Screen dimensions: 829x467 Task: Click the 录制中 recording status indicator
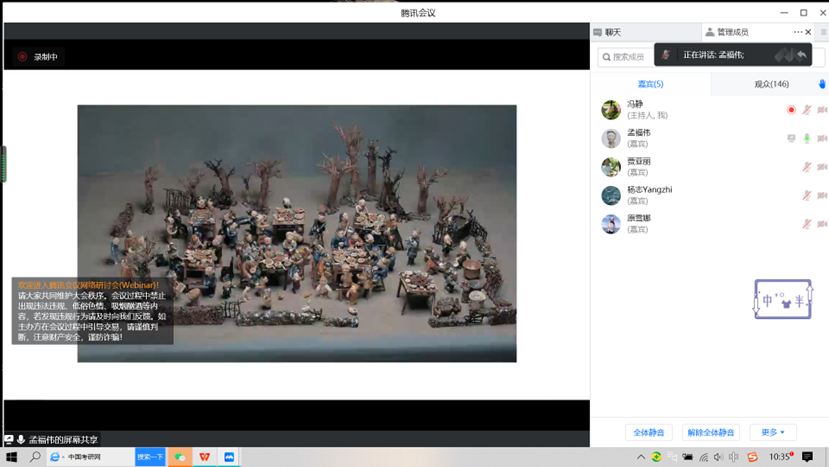tap(37, 57)
